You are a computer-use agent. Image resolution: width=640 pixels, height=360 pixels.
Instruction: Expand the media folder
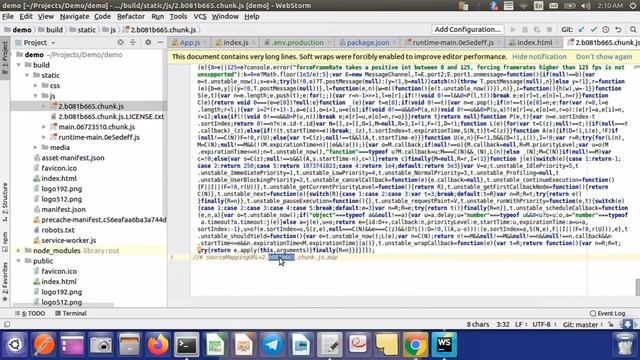36,147
